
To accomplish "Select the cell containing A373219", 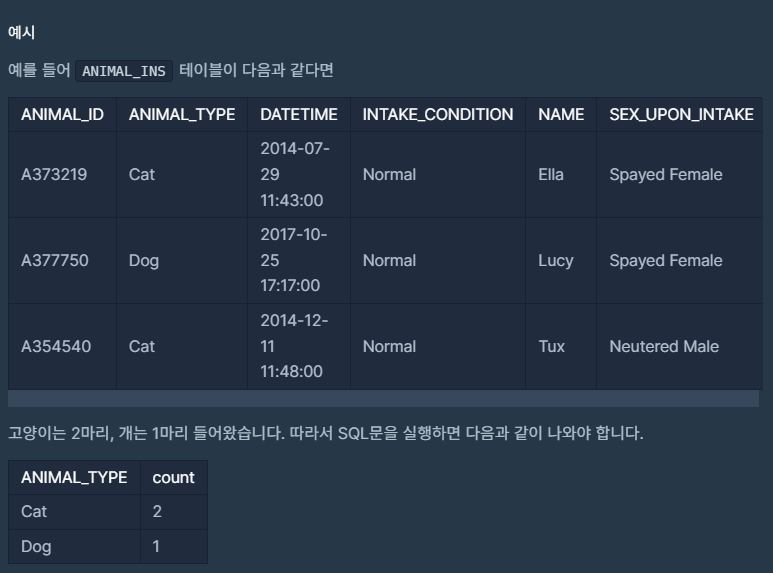I will point(63,175).
